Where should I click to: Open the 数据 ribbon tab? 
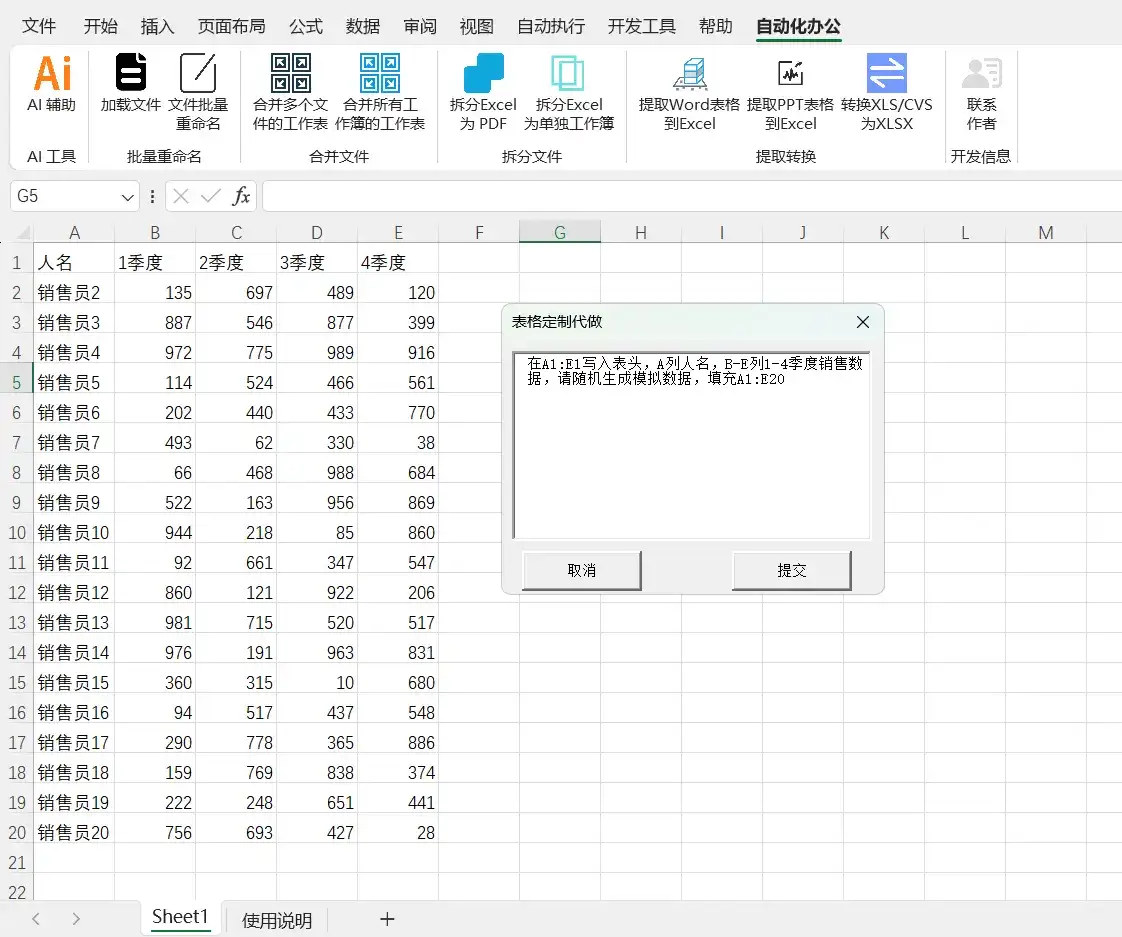(362, 27)
